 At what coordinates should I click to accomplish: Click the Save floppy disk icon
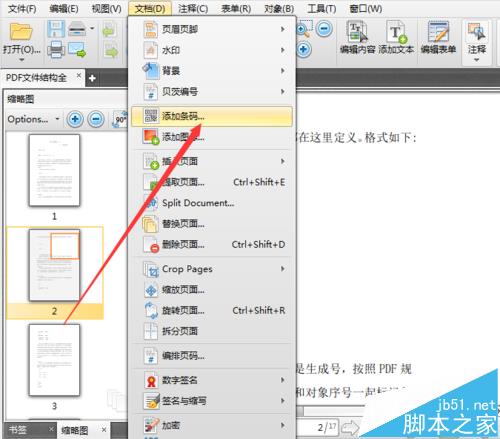(56, 29)
